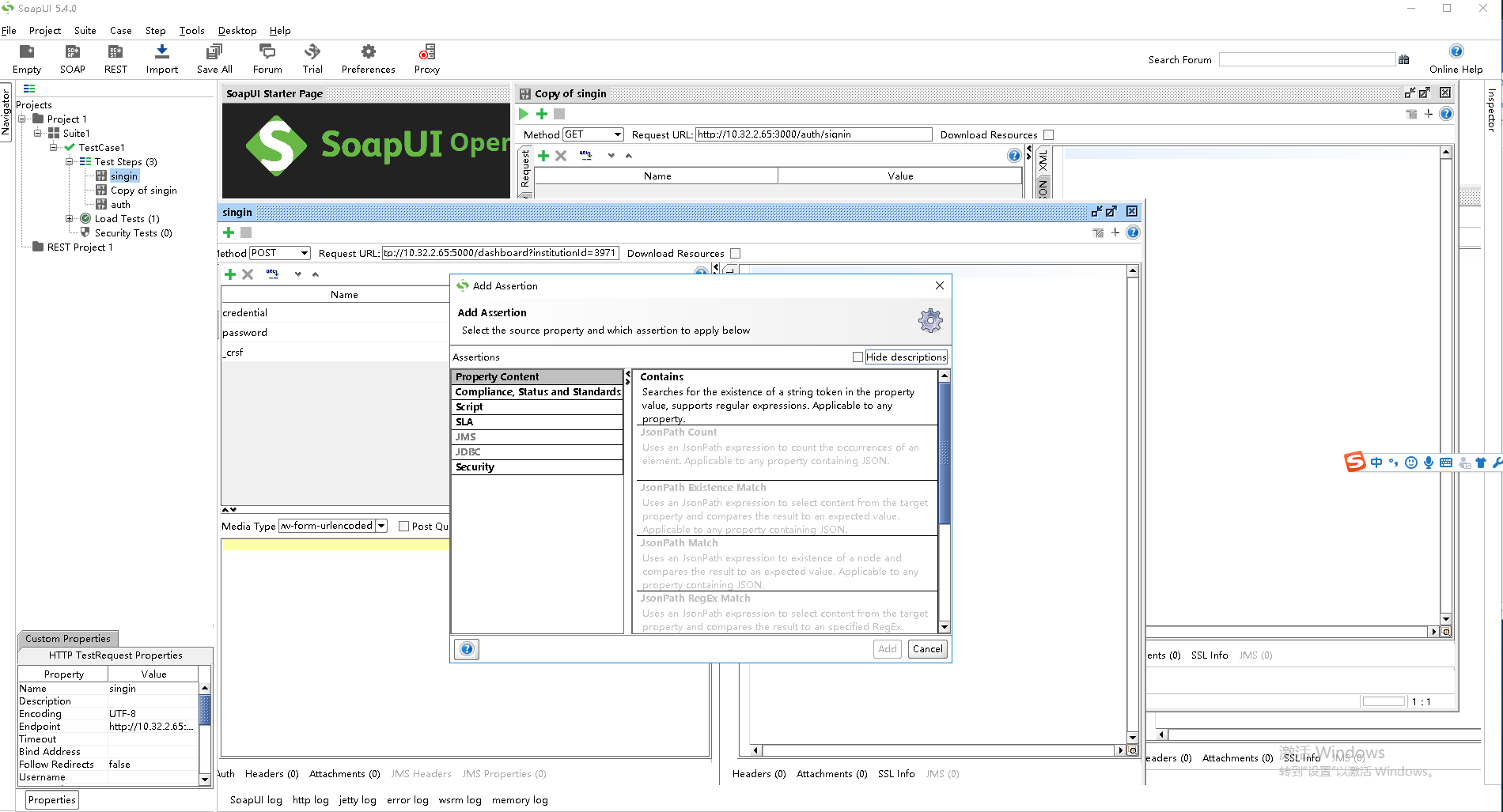The image size is (1503, 812).
Task: Save All open projects
Action: (214, 58)
